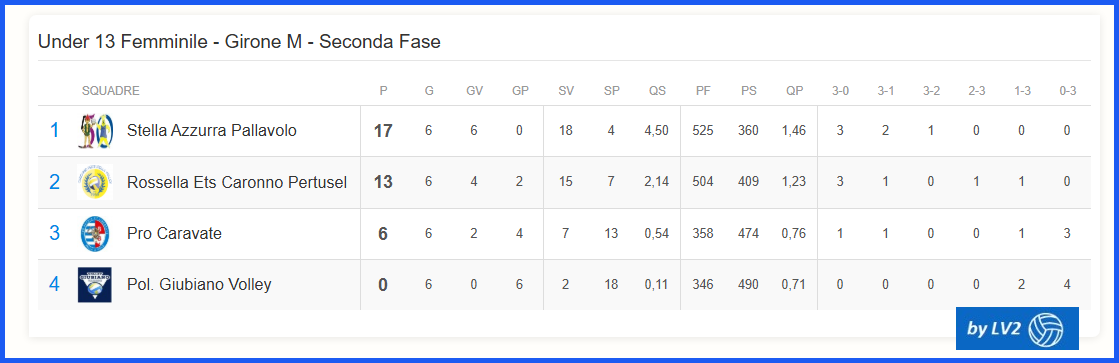The image size is (1119, 363).
Task: Click the Stella Azzurra Pallavolo team logo
Action: click(x=95, y=131)
